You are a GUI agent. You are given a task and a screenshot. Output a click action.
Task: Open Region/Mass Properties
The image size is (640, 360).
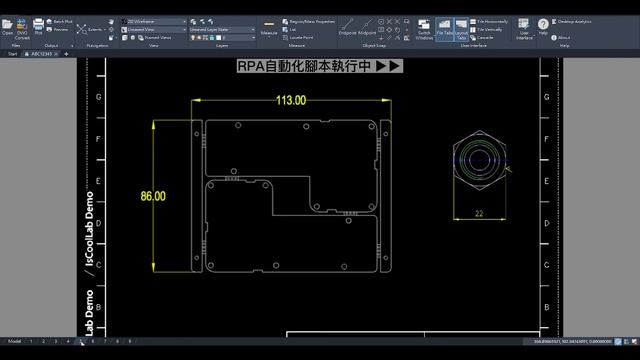coord(309,22)
